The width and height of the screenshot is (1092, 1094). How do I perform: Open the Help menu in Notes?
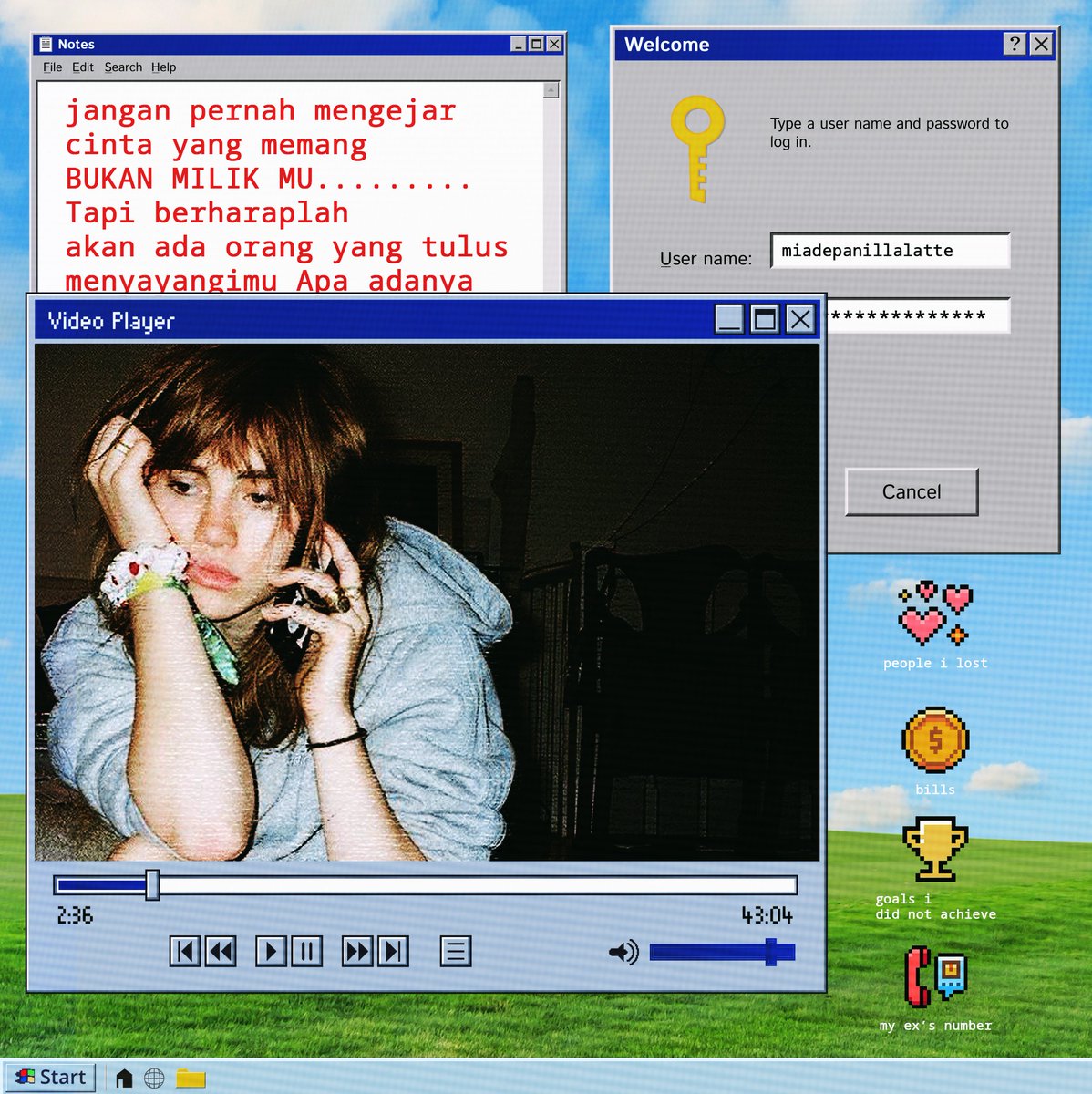tap(164, 67)
